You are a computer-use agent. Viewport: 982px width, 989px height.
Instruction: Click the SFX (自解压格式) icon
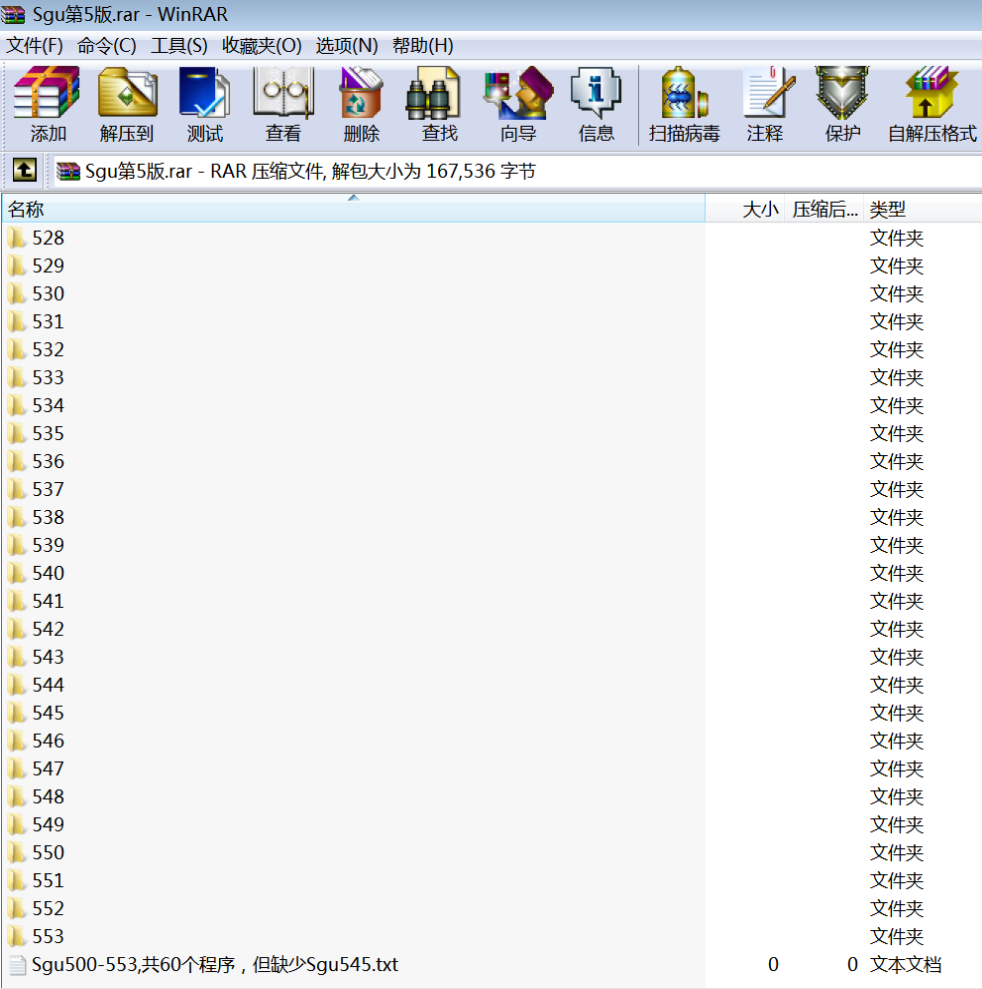tap(932, 105)
